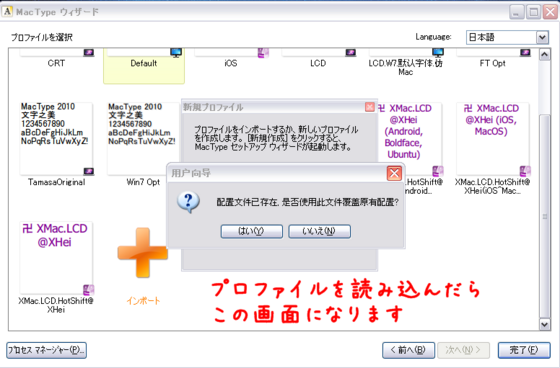Select the LCD.W7默认字体.仿Mac profile
Viewport: 560px width, 368px height.
[405, 67]
